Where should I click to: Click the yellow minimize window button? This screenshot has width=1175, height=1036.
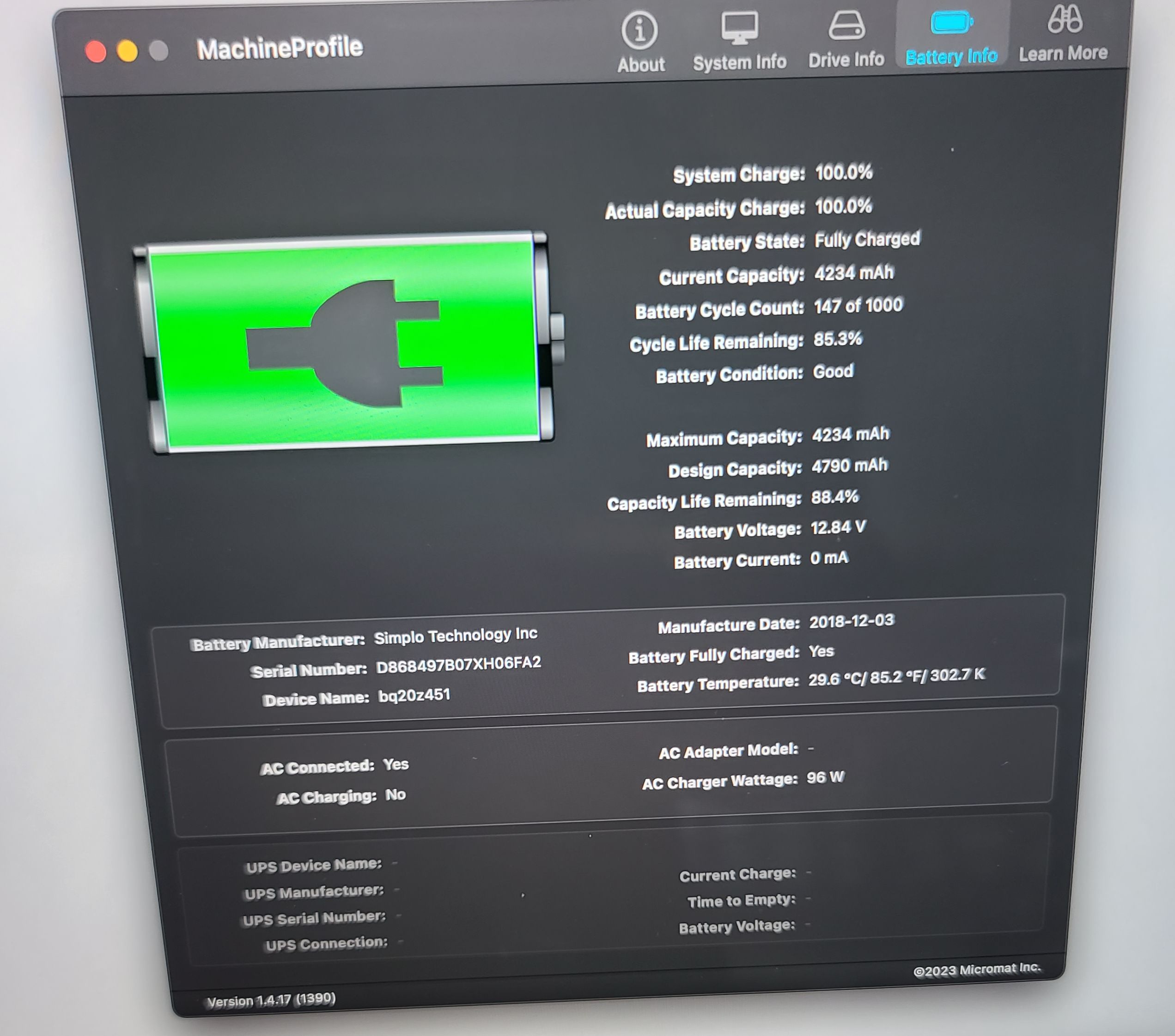(x=128, y=51)
